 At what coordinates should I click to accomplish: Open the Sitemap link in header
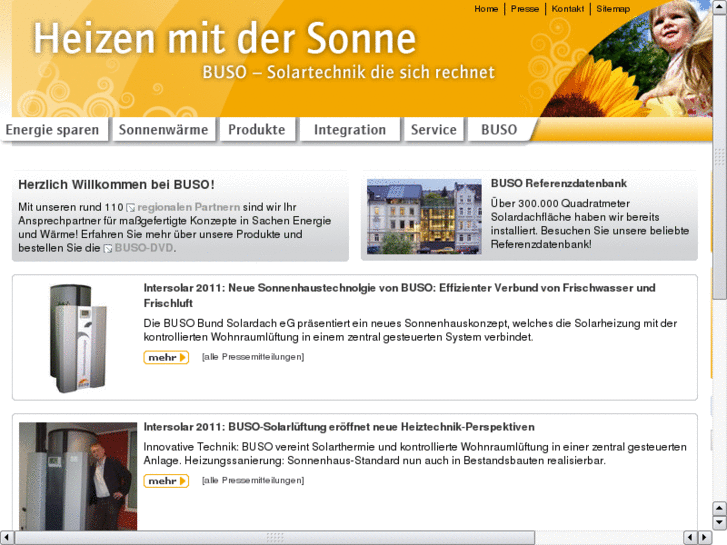point(613,9)
